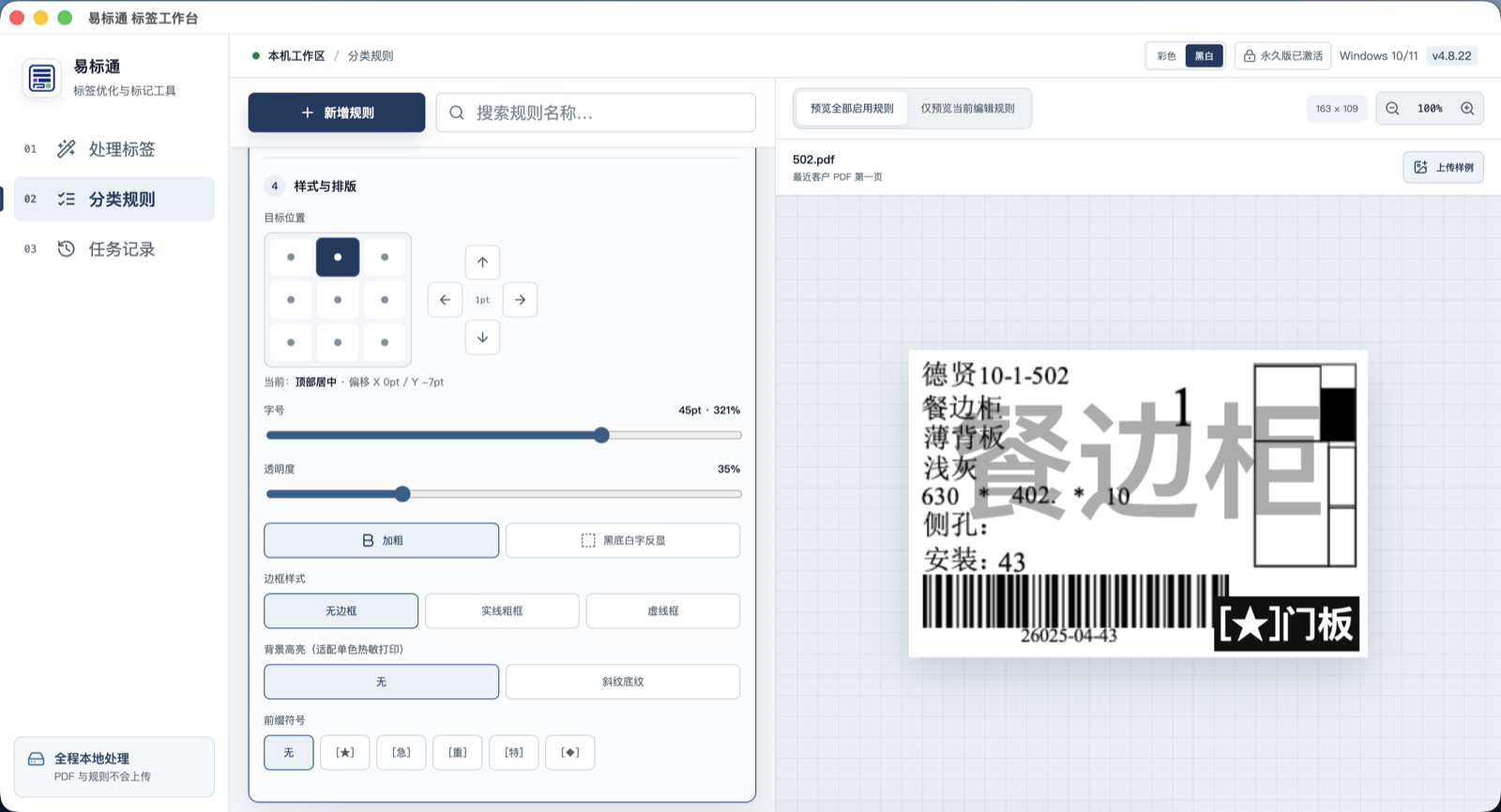
Task: Choose the 无边框 border style
Action: pos(341,610)
